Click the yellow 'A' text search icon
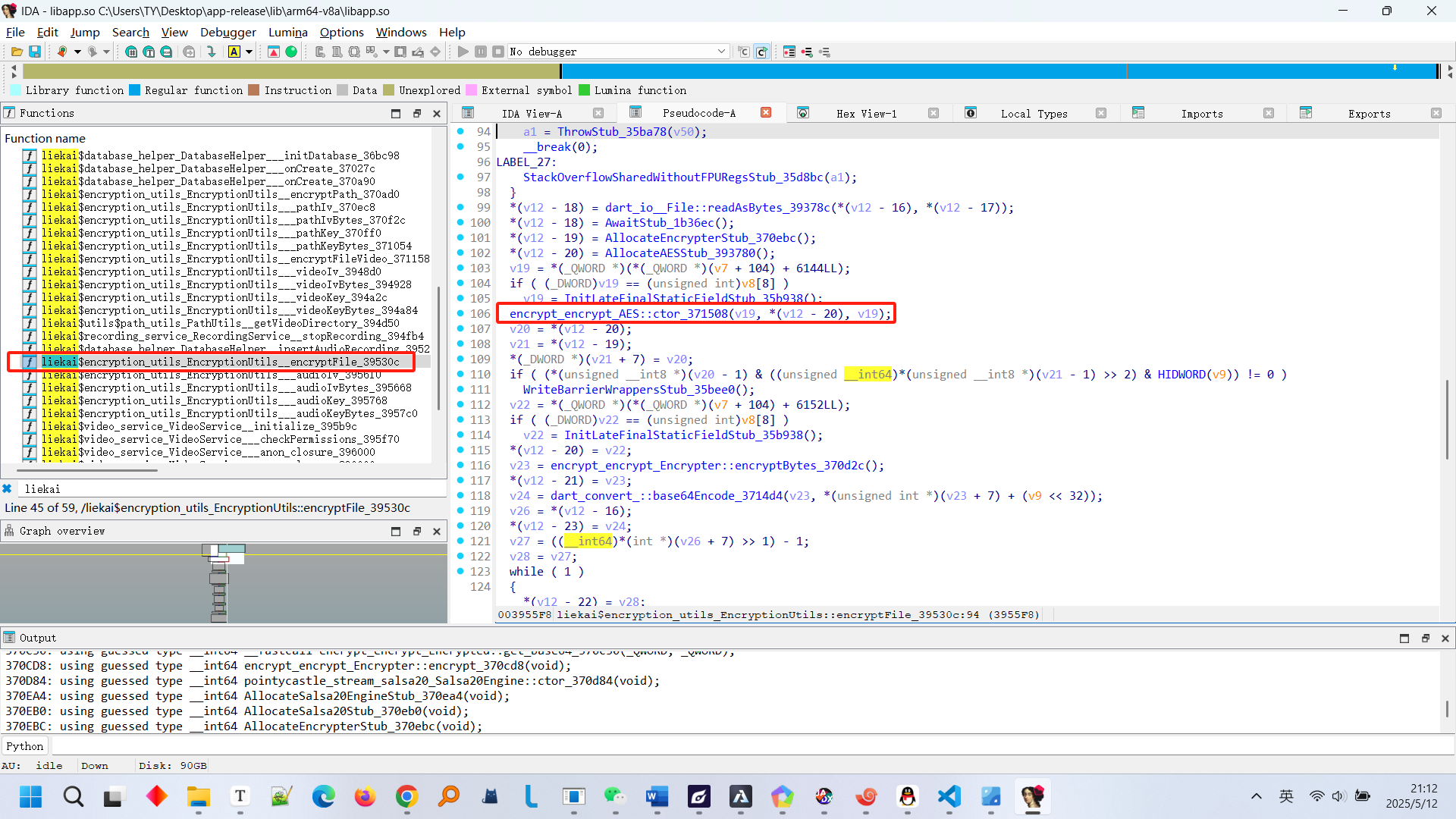 coord(234,52)
